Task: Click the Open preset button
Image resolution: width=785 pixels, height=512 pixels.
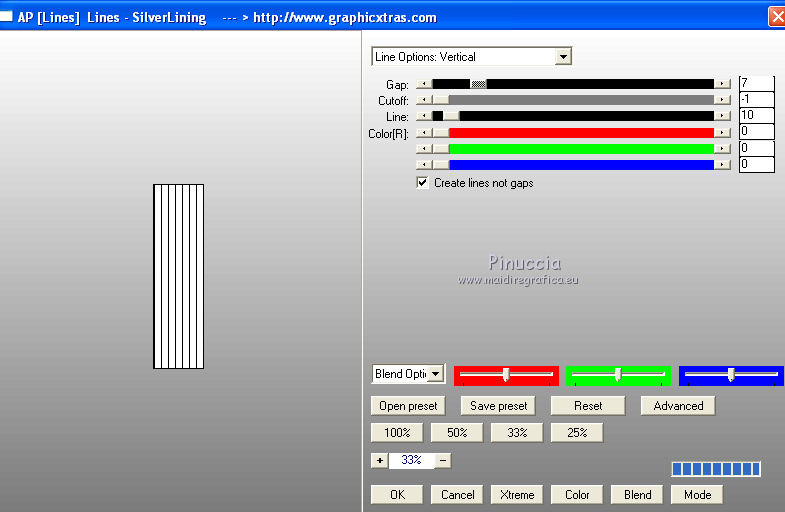Action: 408,405
